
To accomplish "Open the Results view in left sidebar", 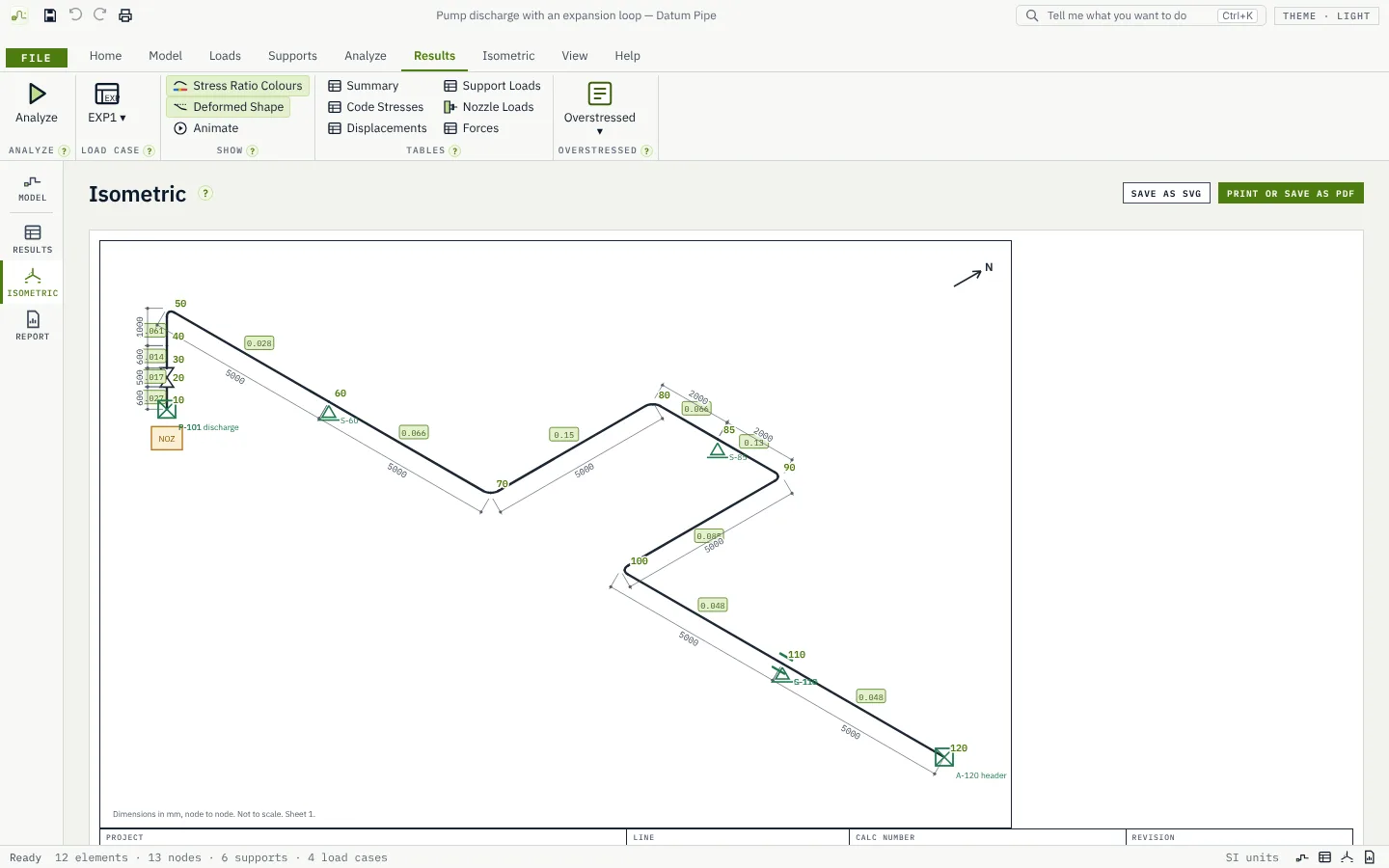I will pyautogui.click(x=32, y=239).
